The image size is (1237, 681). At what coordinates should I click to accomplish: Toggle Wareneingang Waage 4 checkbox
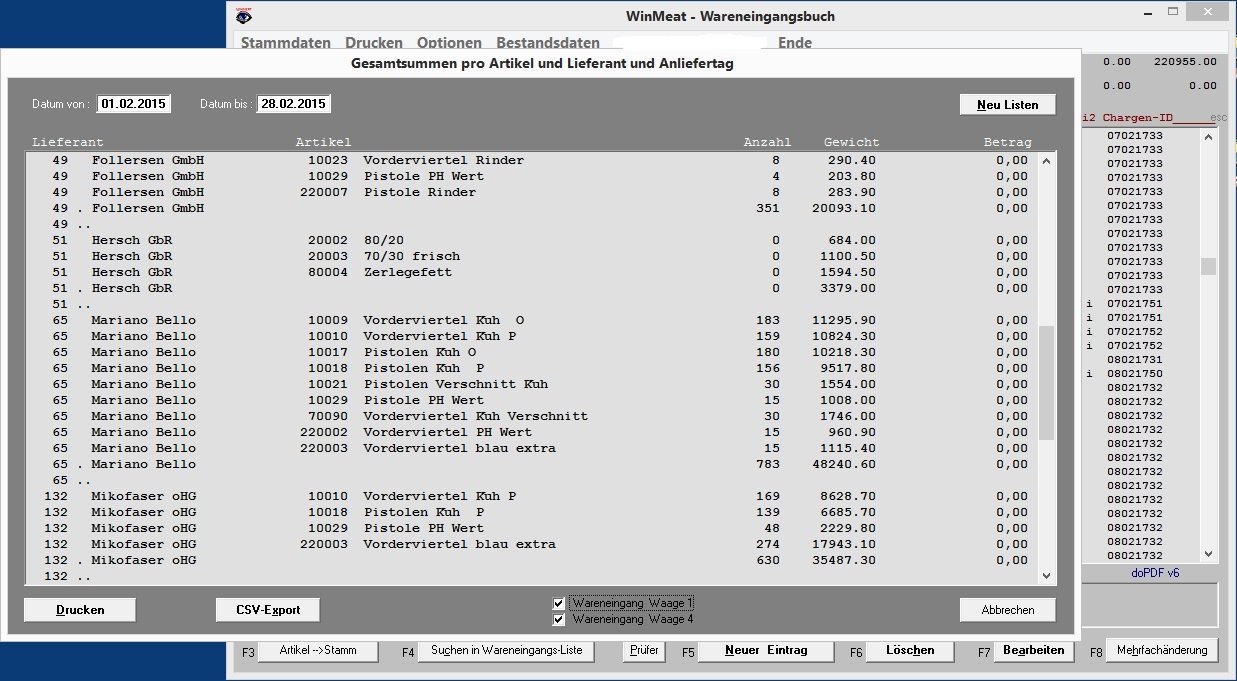click(x=559, y=620)
